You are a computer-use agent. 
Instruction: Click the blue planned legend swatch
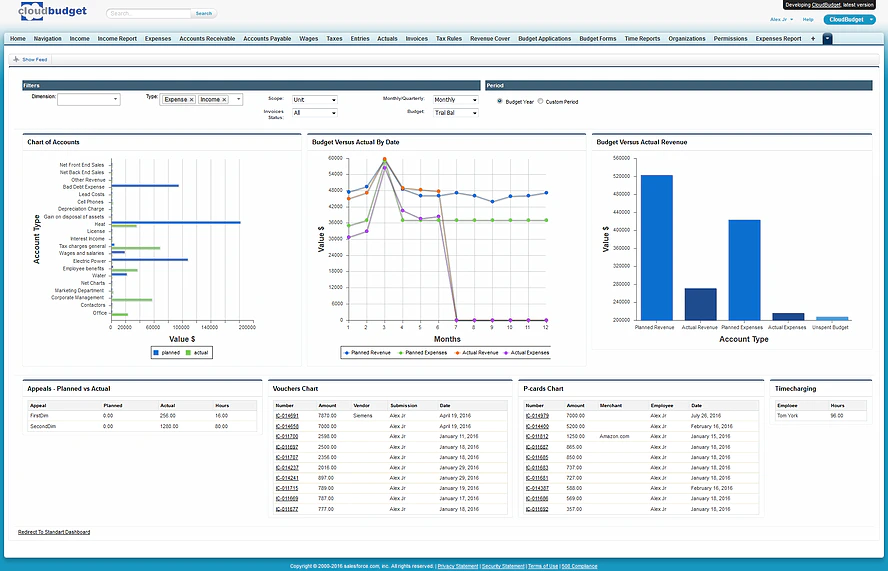pos(156,352)
